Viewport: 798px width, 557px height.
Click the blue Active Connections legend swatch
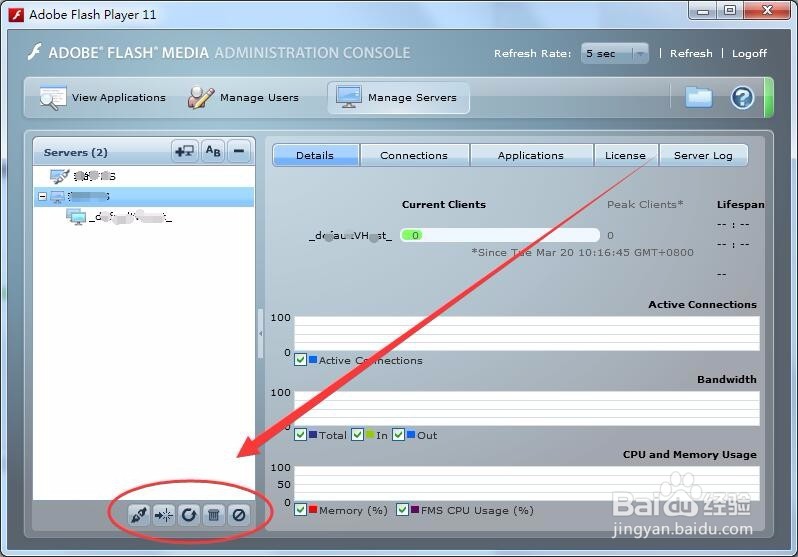click(x=313, y=359)
